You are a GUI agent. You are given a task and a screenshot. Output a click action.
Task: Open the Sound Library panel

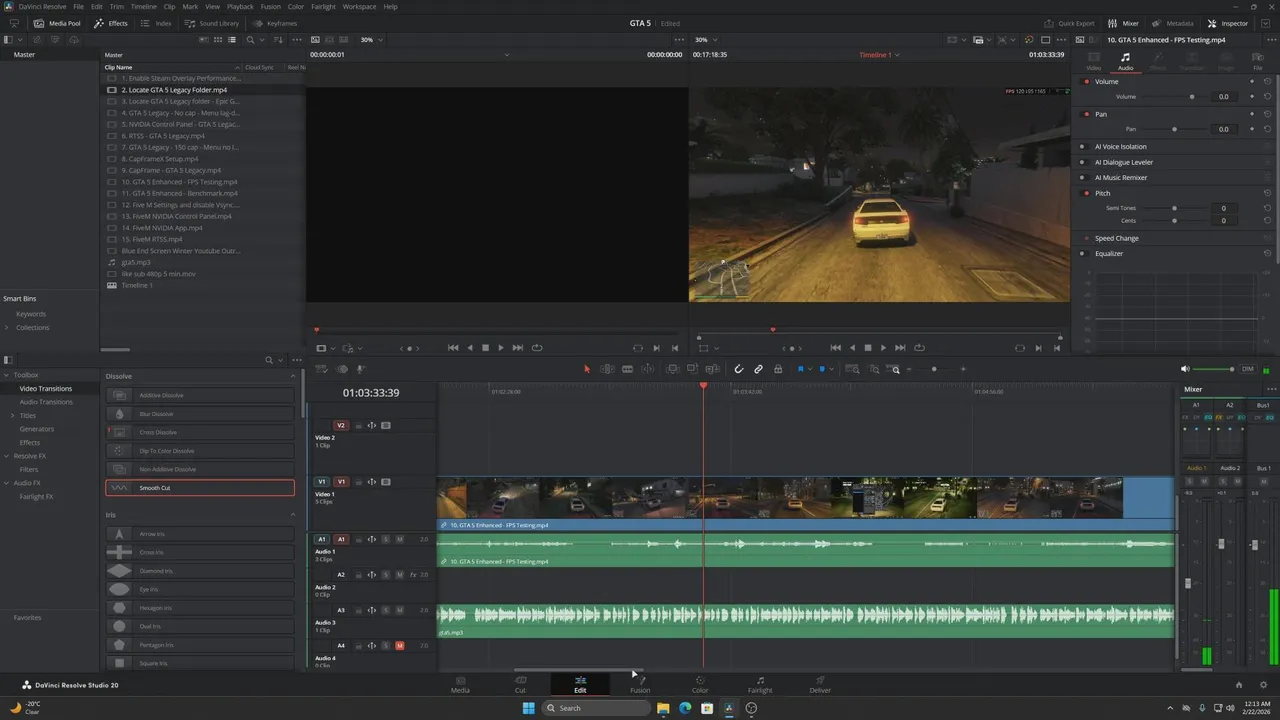[212, 23]
